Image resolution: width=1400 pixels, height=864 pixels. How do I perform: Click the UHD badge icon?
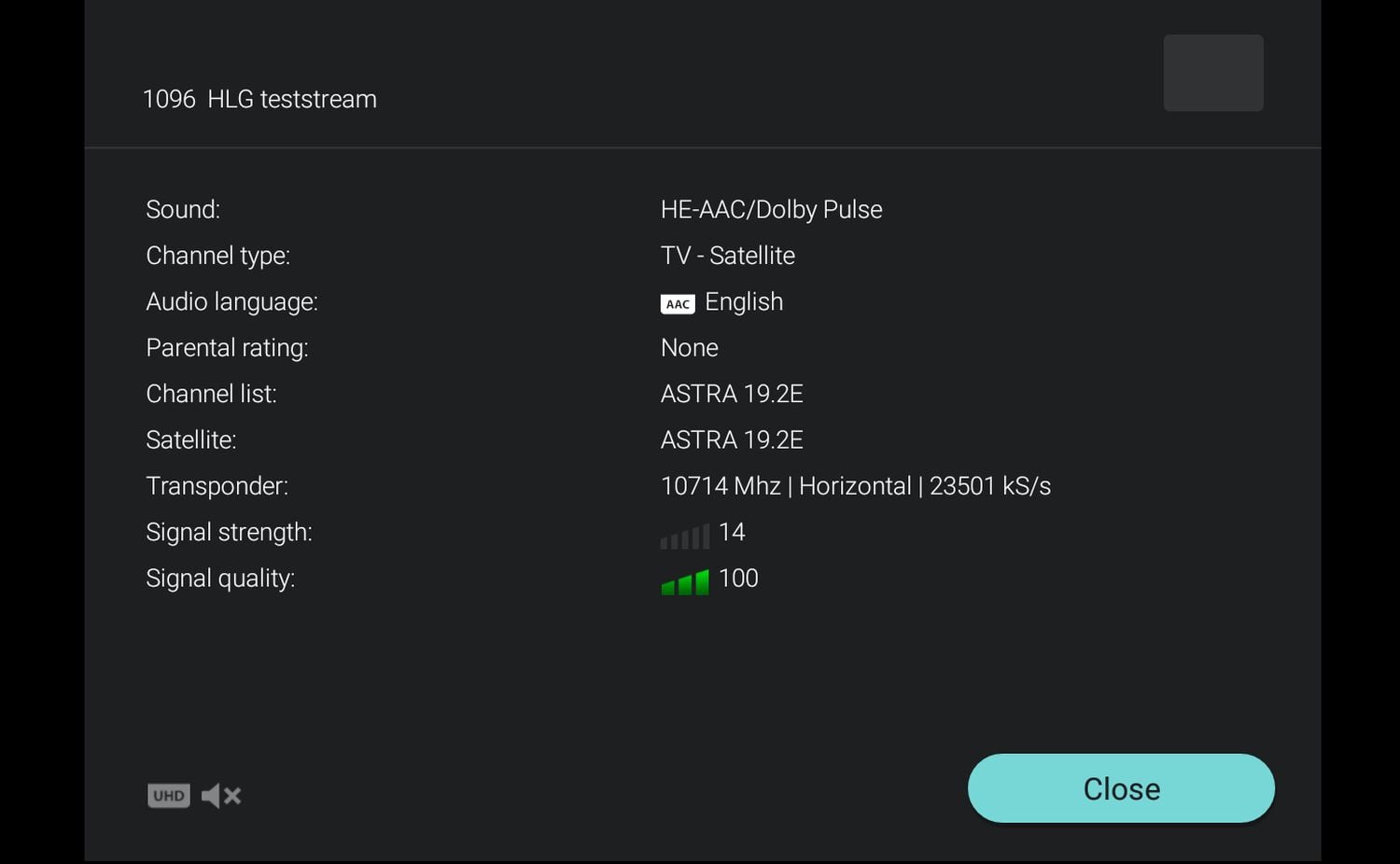169,796
